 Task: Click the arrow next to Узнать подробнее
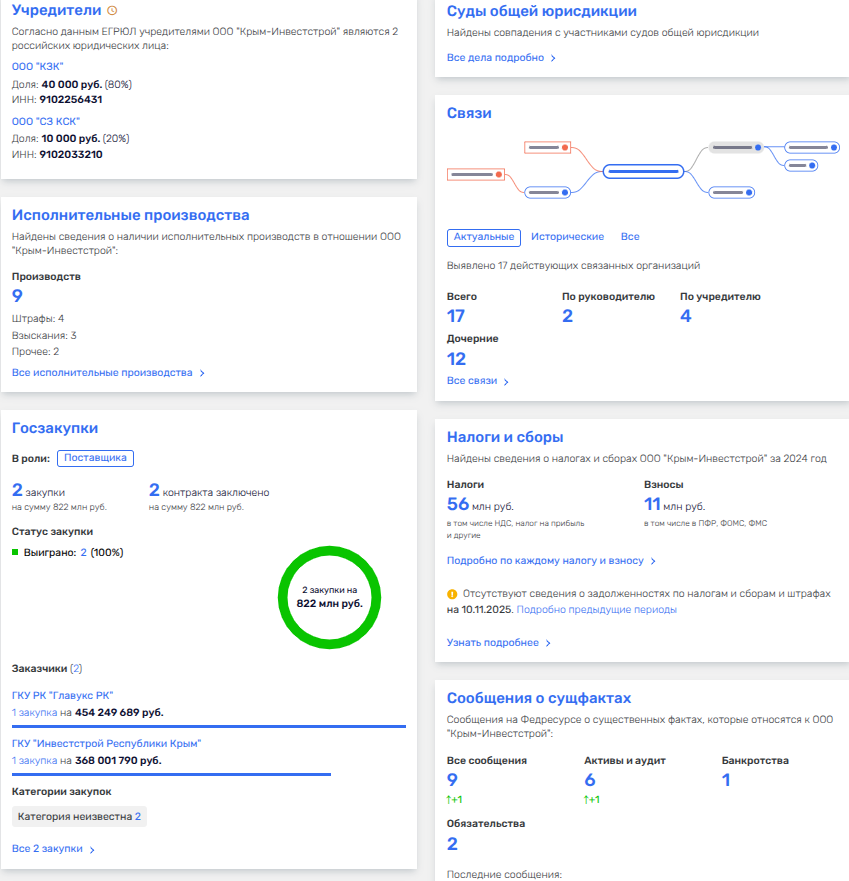pos(548,643)
